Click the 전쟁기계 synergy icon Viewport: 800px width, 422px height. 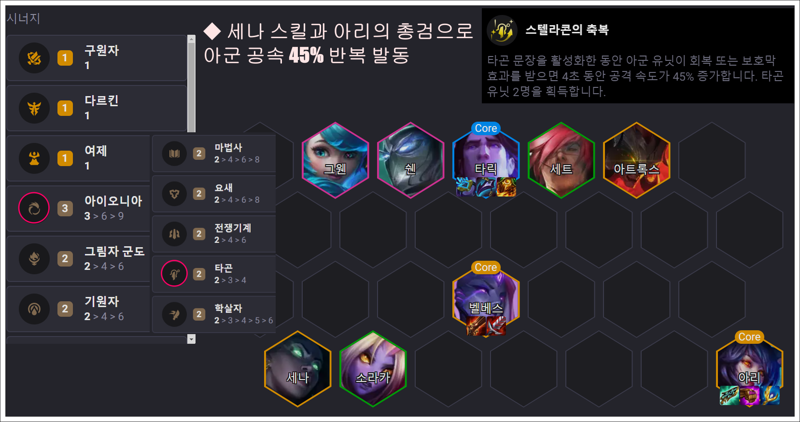coord(174,234)
